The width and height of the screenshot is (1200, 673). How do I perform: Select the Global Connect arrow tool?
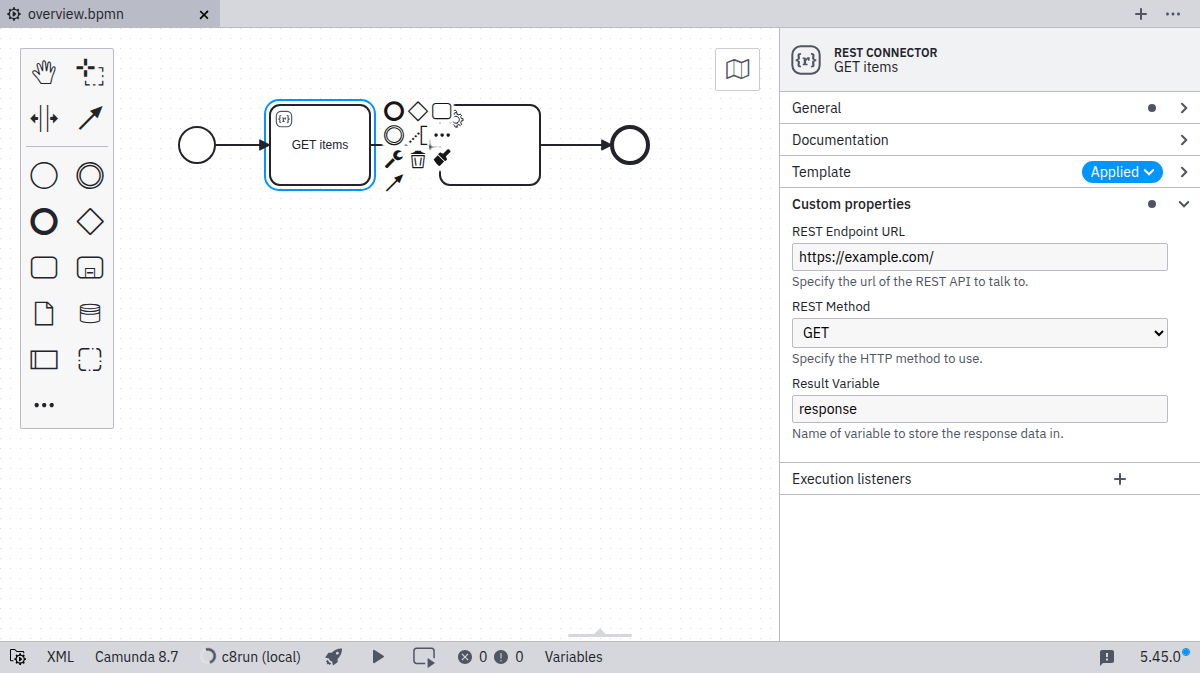point(90,118)
